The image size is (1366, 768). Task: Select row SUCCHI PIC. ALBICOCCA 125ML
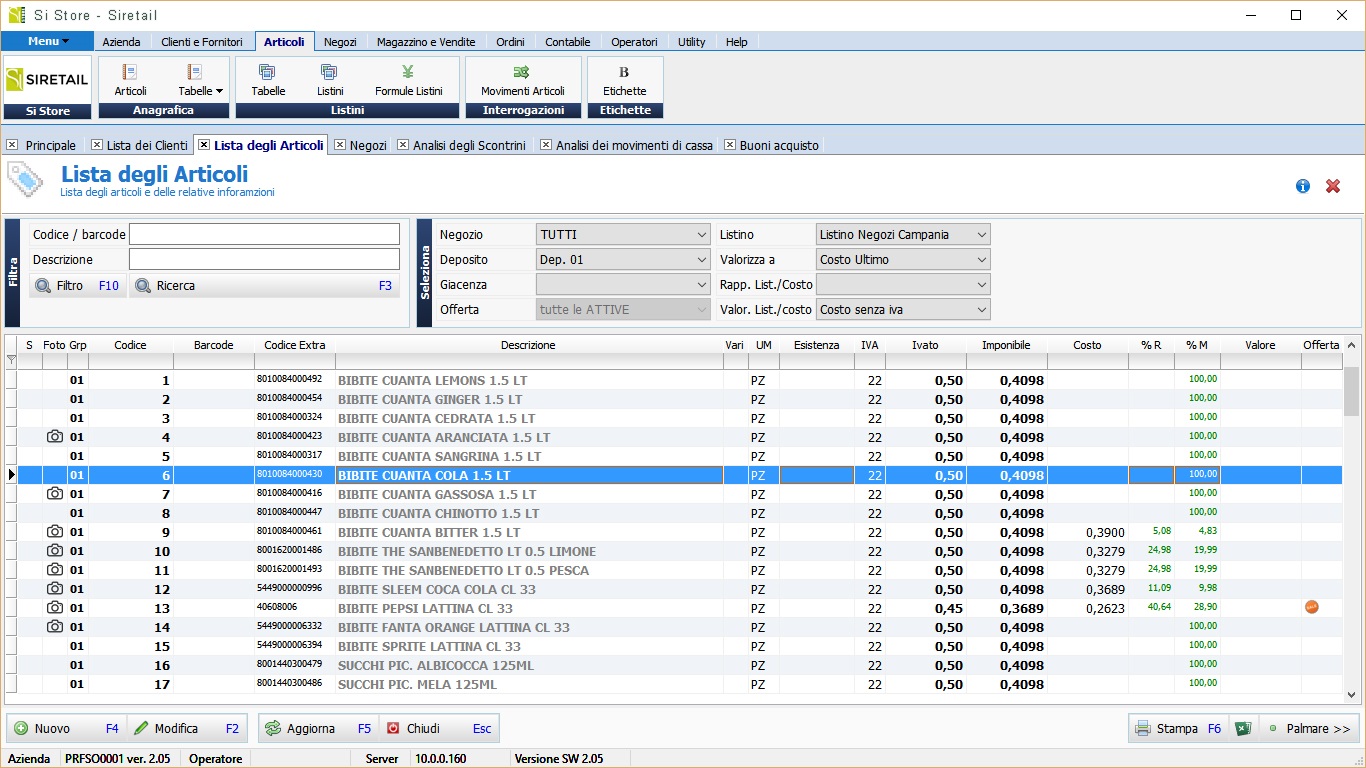pos(674,665)
